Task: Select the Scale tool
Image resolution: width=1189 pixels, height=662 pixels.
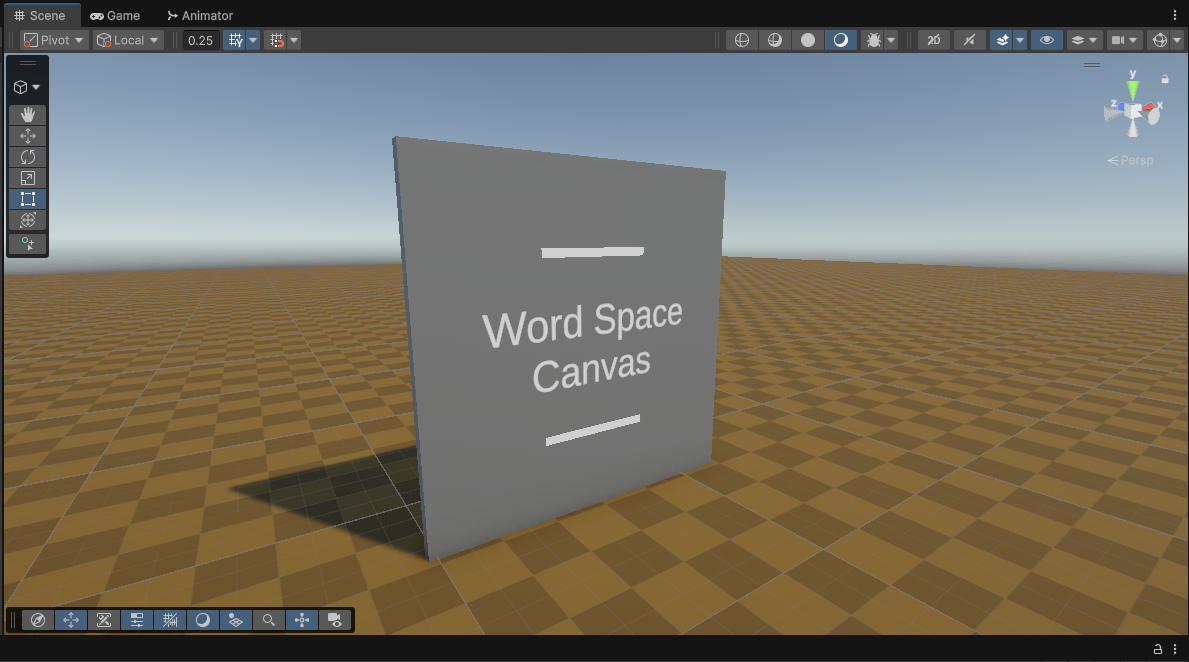Action: [x=28, y=178]
